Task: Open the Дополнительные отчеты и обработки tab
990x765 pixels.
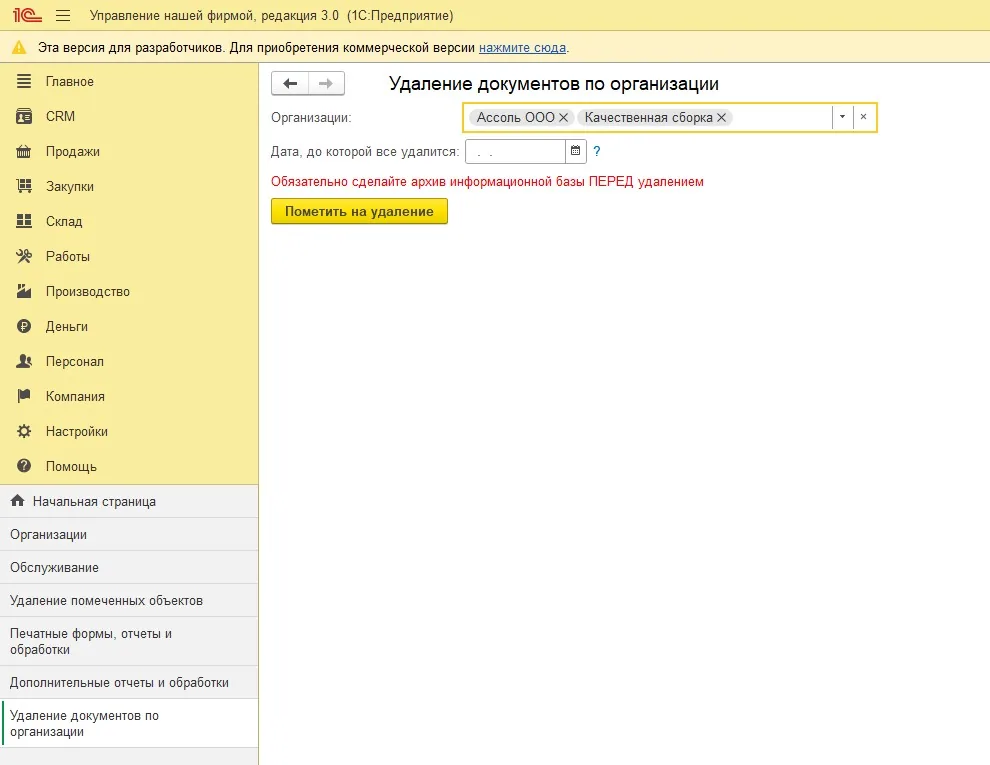Action: click(129, 682)
